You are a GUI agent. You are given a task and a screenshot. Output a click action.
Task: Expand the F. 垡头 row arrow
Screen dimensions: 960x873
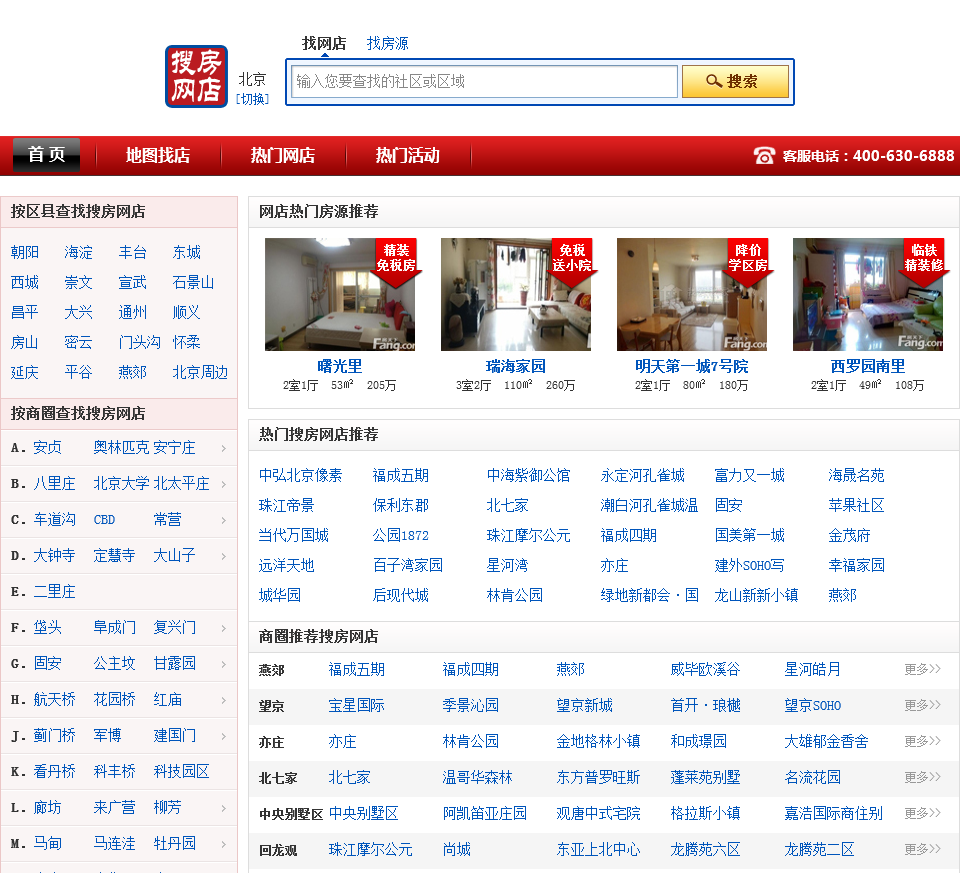[x=224, y=628]
